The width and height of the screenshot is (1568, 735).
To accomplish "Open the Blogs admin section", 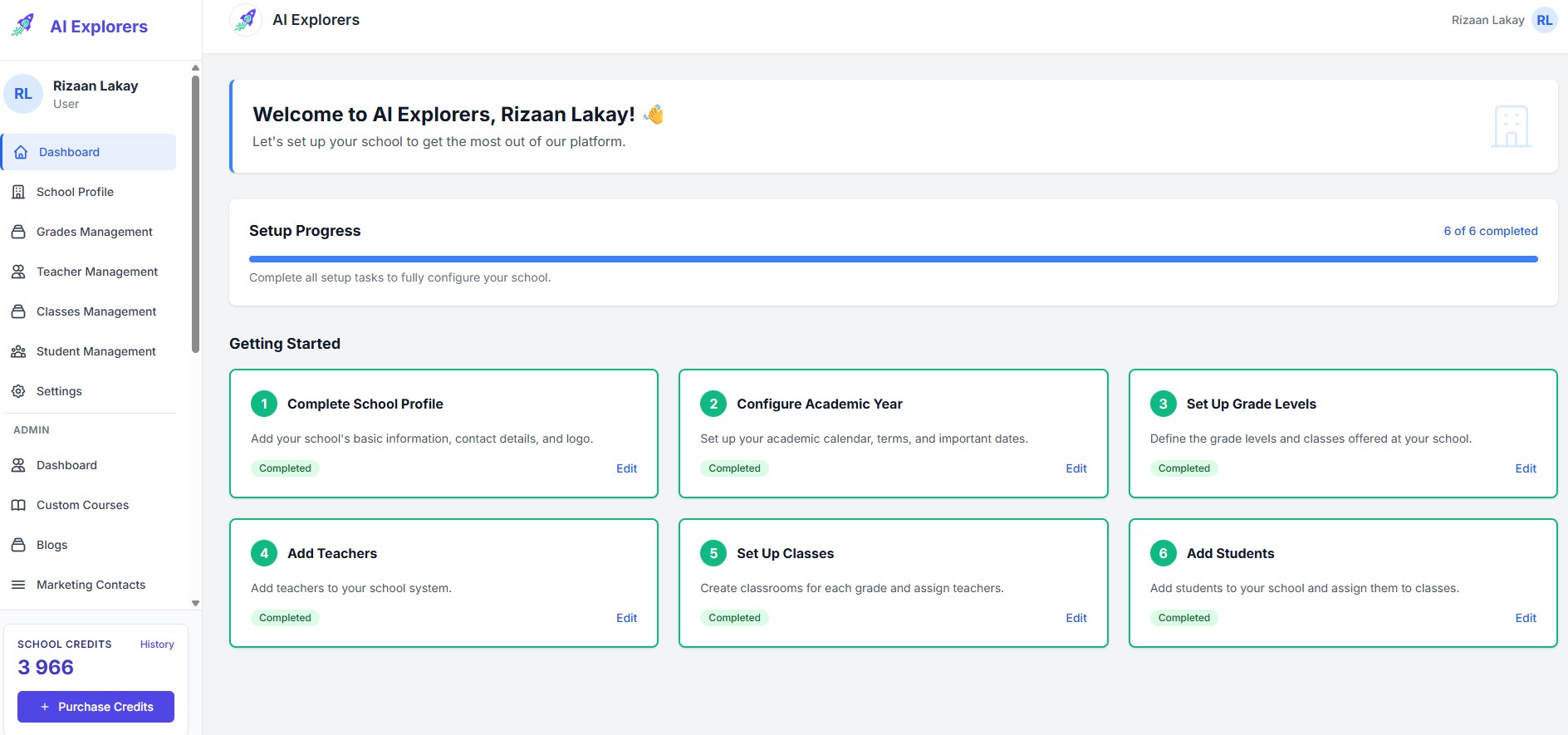I will (51, 545).
